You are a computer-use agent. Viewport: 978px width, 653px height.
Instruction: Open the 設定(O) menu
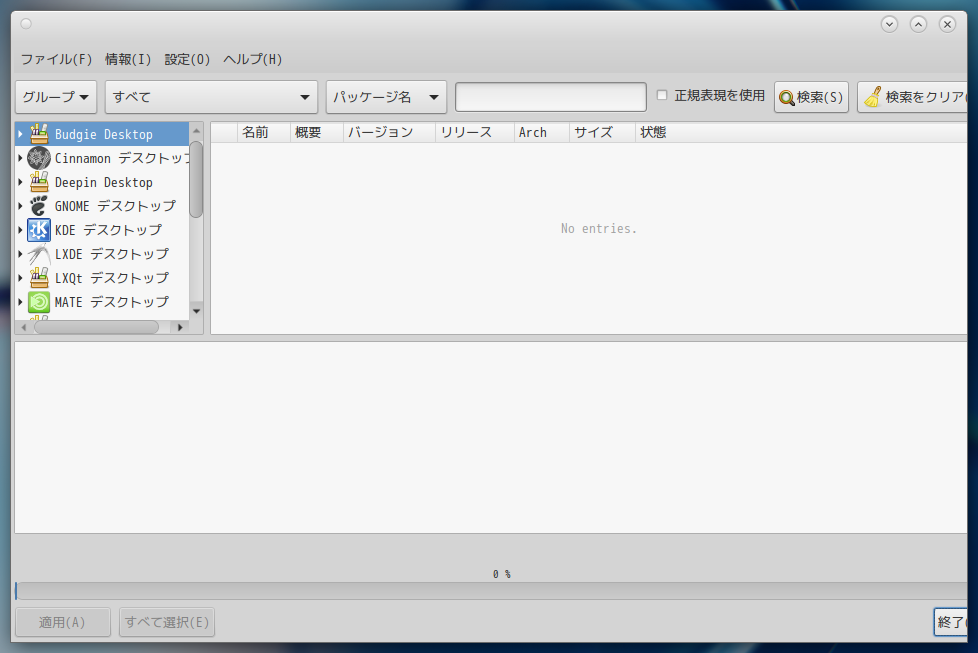pos(187,59)
